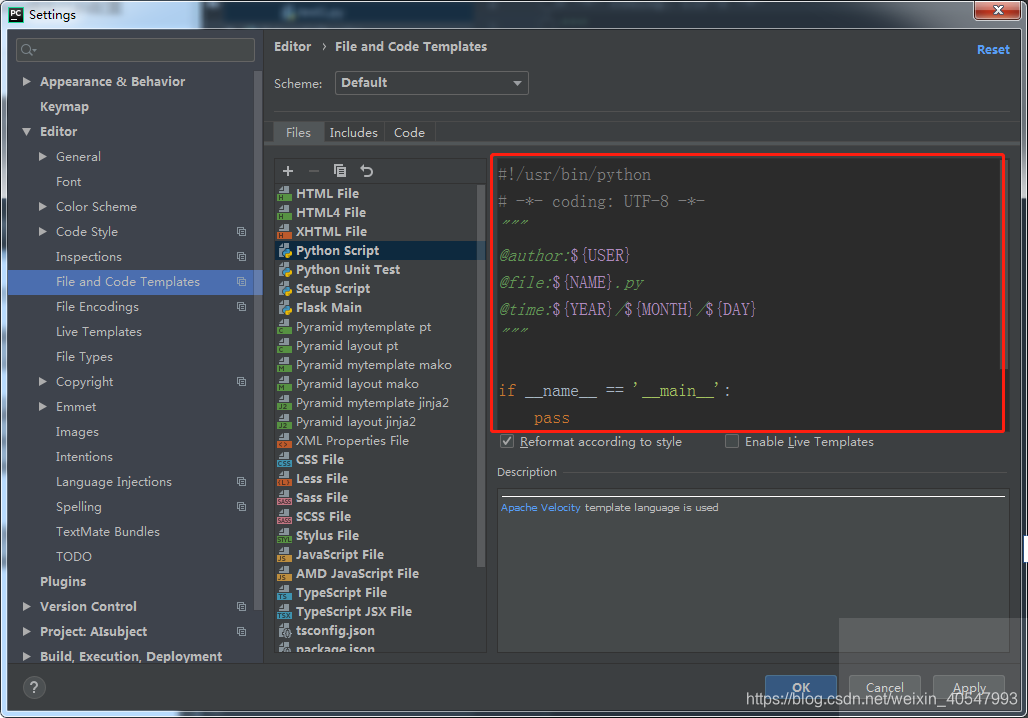
Task: Open Live Templates settings
Action: 98,332
